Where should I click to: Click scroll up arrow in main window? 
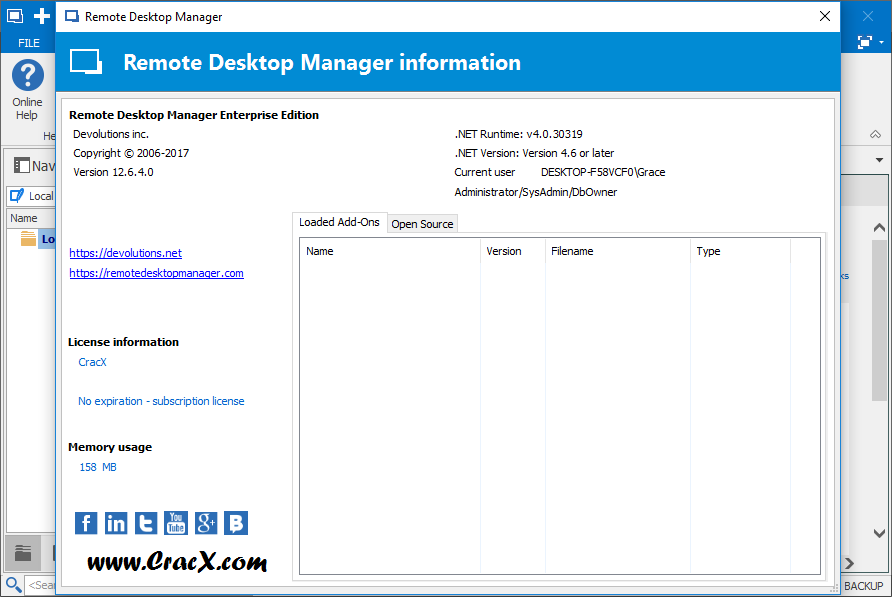[x=879, y=228]
